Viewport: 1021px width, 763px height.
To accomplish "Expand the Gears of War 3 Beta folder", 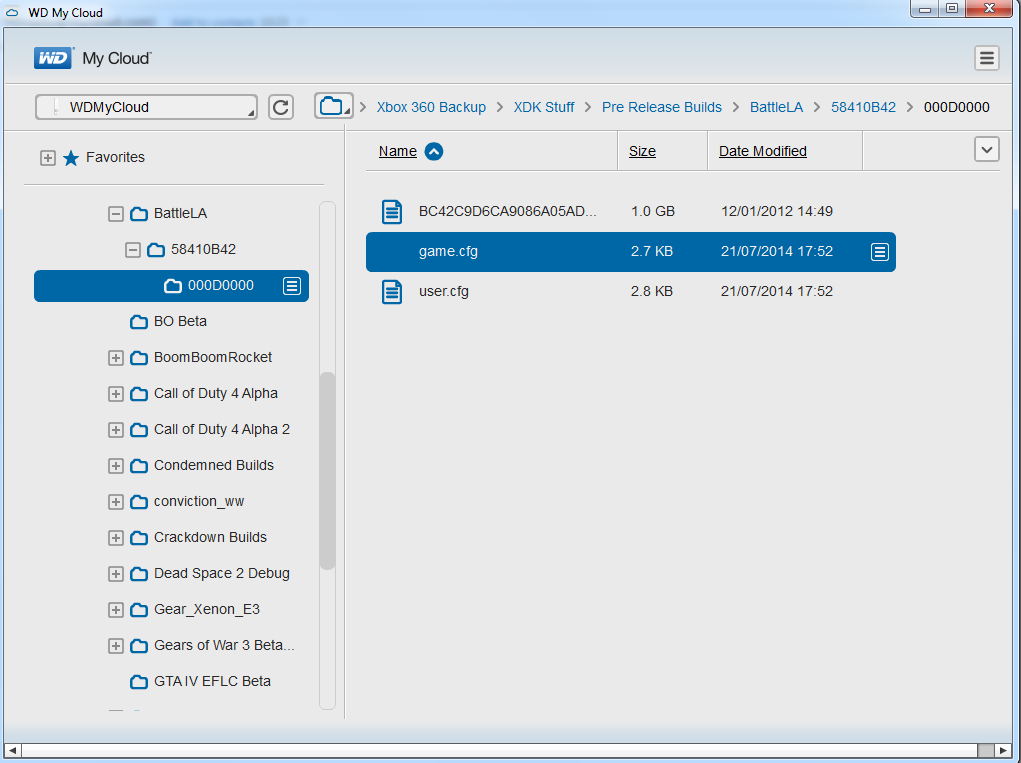I will tap(116, 646).
